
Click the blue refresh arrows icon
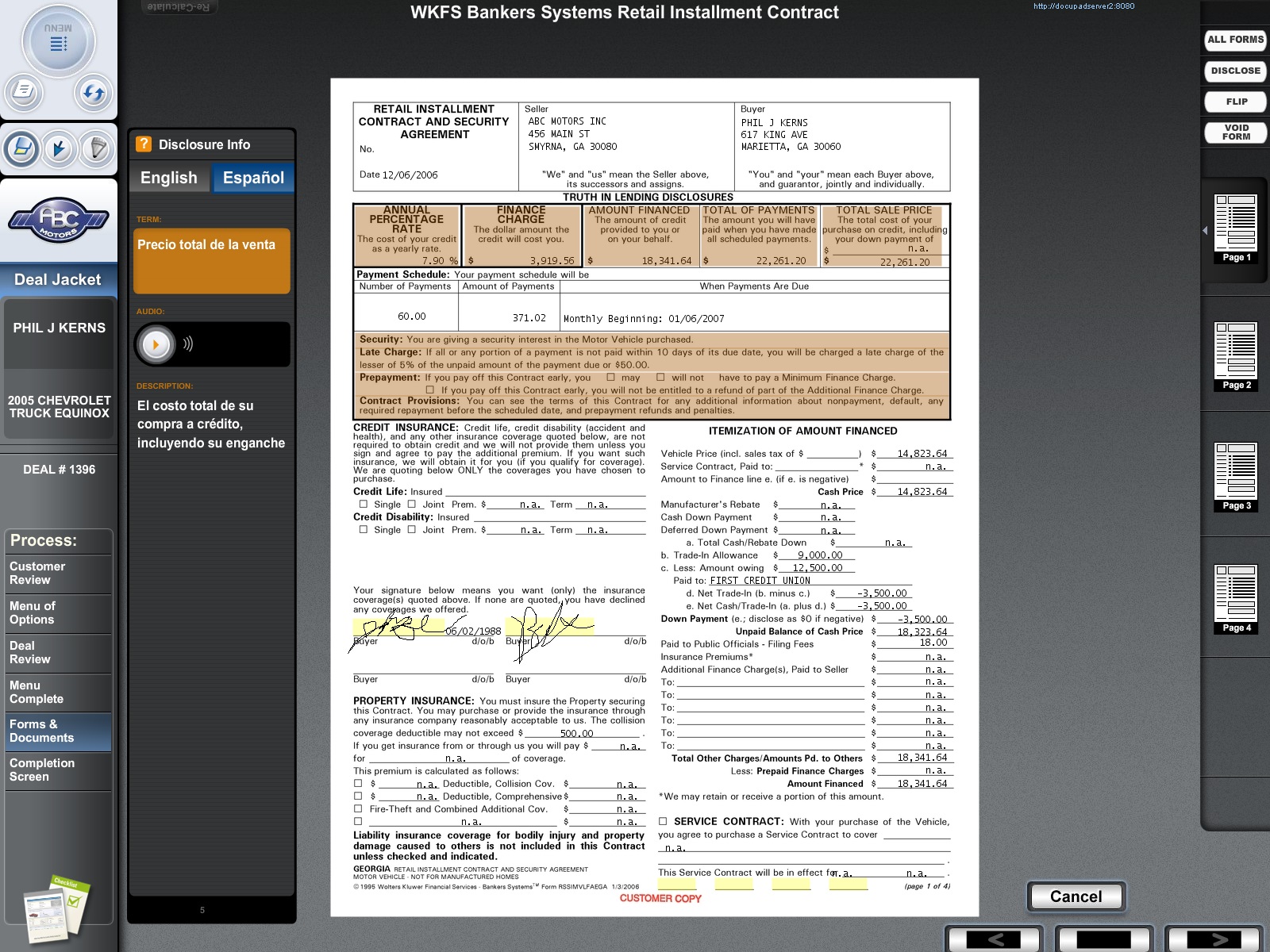point(93,93)
